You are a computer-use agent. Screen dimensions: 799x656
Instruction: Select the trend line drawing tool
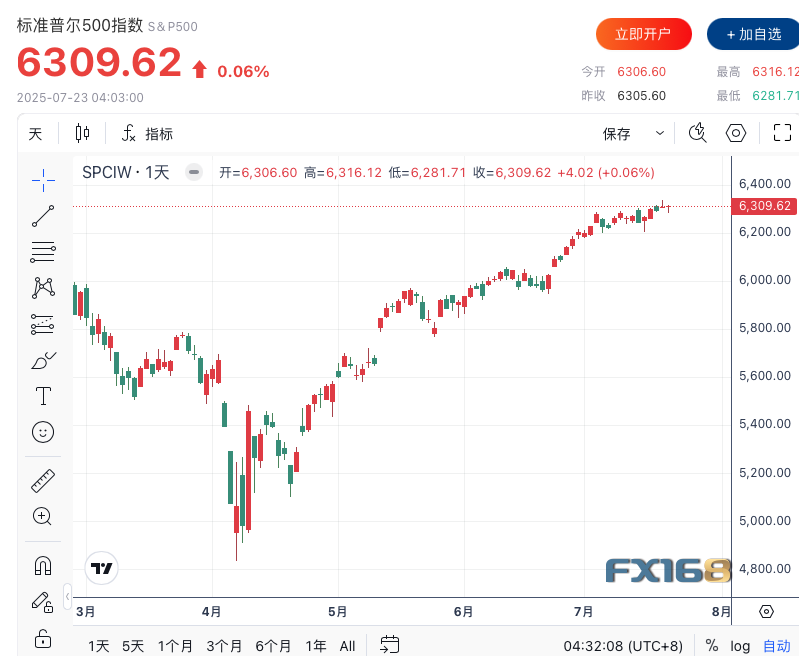[x=43, y=215]
